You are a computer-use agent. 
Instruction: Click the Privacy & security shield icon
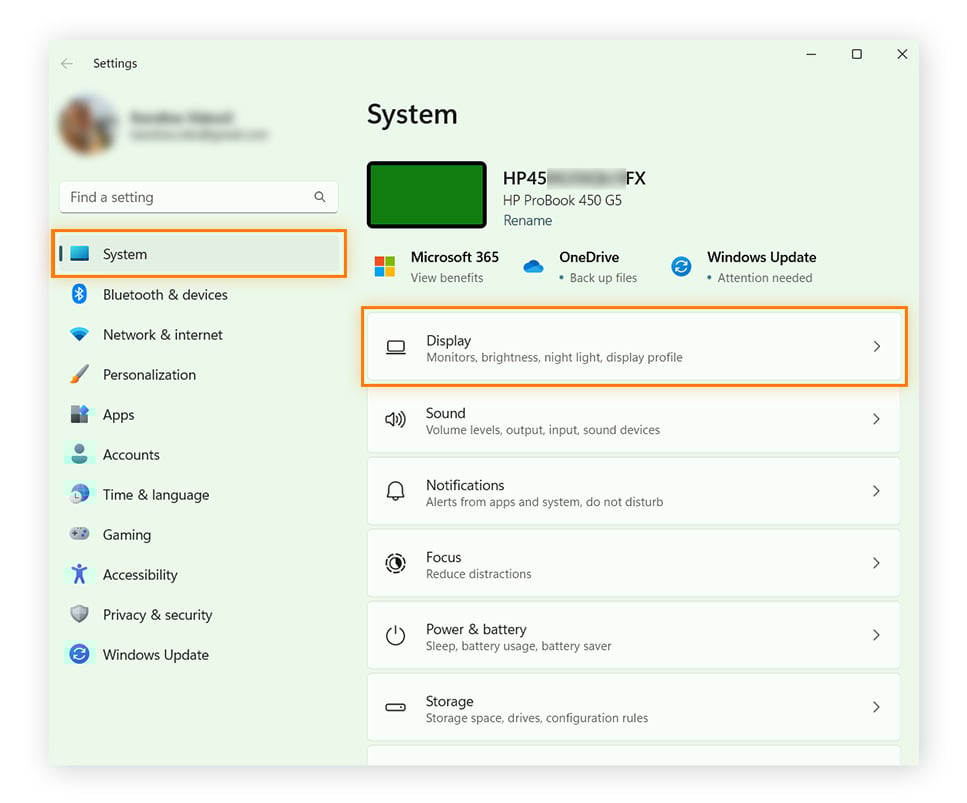click(79, 614)
